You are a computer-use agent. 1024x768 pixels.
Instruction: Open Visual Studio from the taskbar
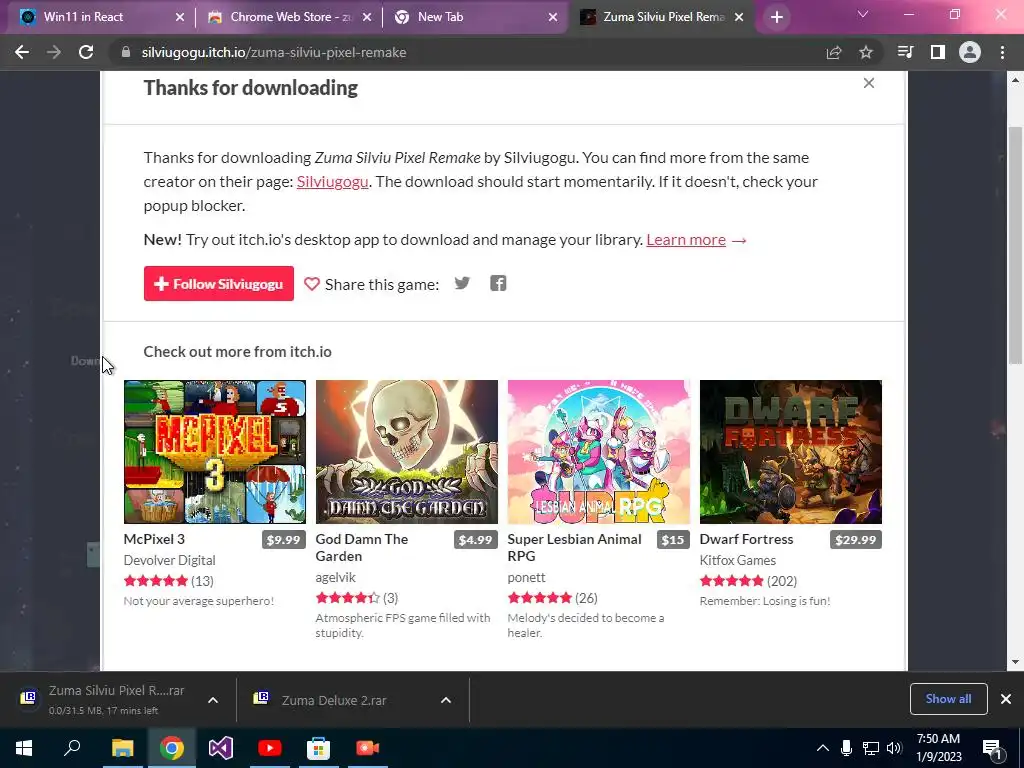tap(221, 748)
